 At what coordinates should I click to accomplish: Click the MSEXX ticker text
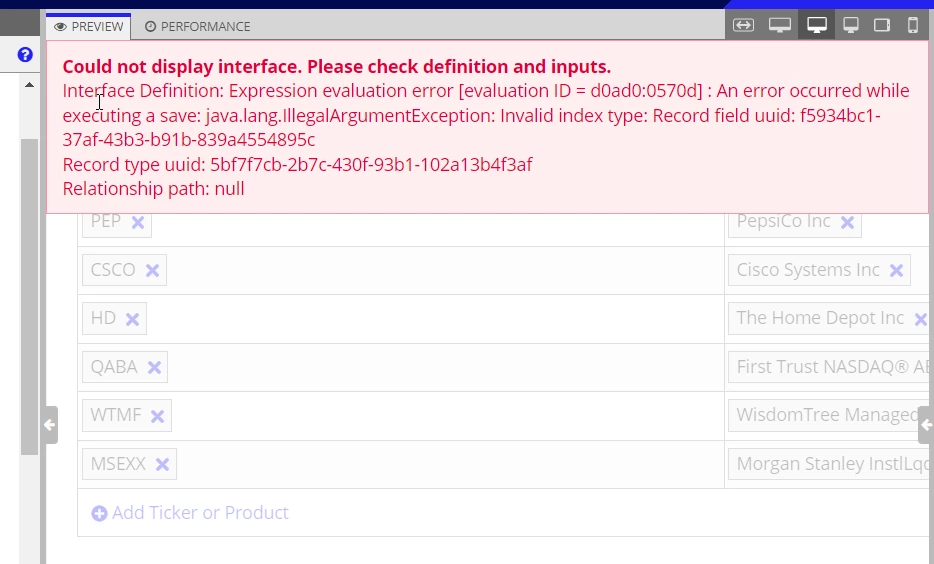(119, 463)
